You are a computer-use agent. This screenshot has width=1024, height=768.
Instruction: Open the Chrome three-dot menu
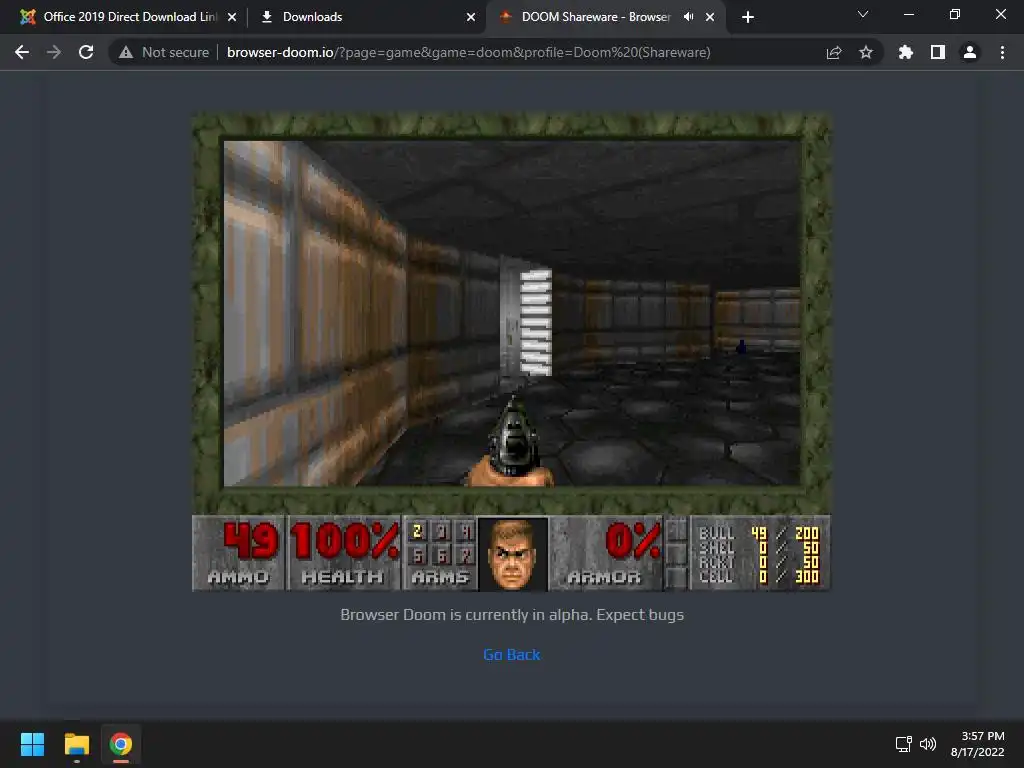1002,52
